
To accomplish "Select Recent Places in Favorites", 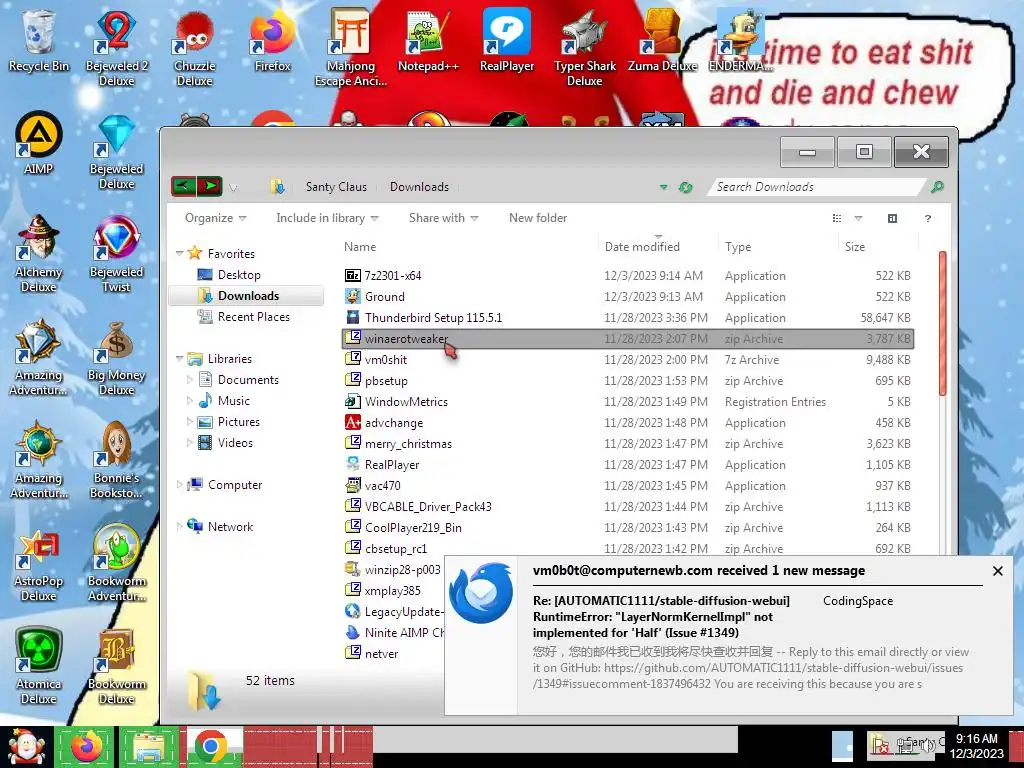I will pyautogui.click(x=244, y=317).
